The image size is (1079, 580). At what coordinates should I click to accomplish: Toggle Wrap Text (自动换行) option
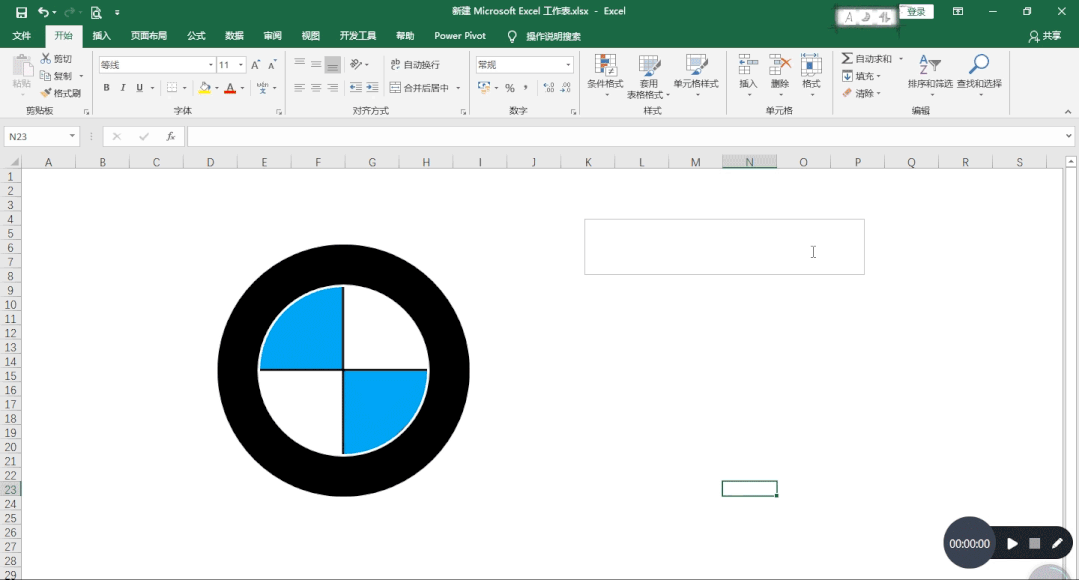pyautogui.click(x=415, y=65)
